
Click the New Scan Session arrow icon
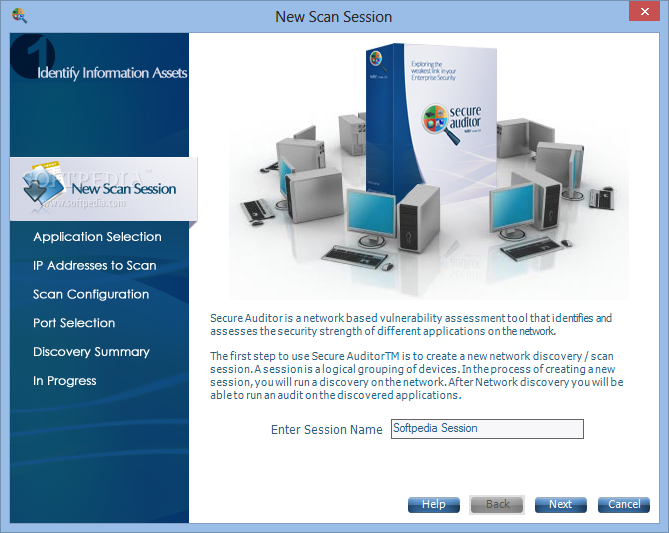click(x=43, y=186)
